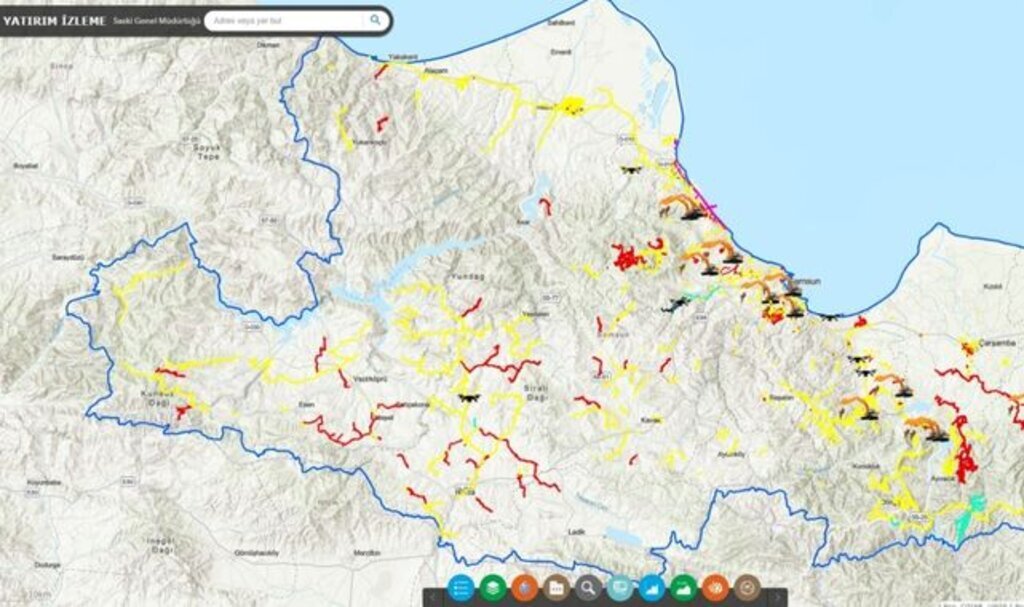Screen dimensions: 1024x607
Task: Open the green layers stack widget
Action: [x=492, y=589]
